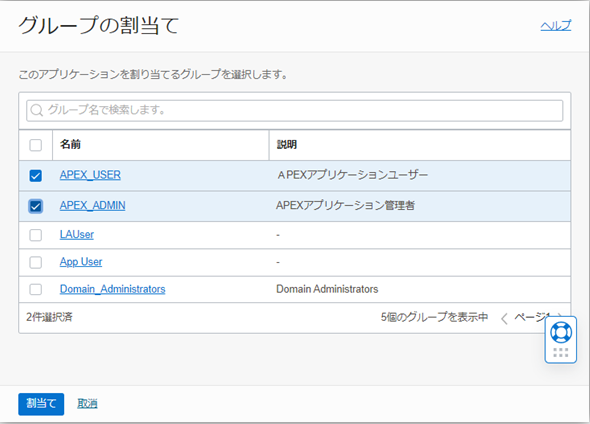
Task: Open the ヘルプ help link
Action: [556, 26]
